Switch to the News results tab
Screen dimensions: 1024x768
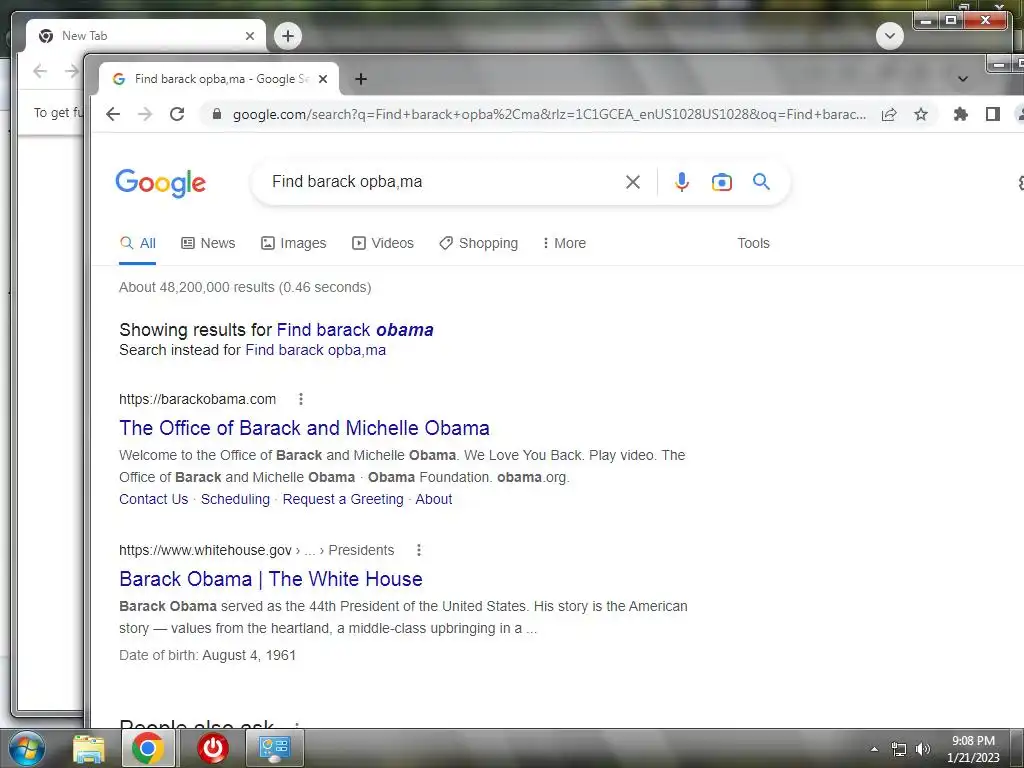[208, 244]
